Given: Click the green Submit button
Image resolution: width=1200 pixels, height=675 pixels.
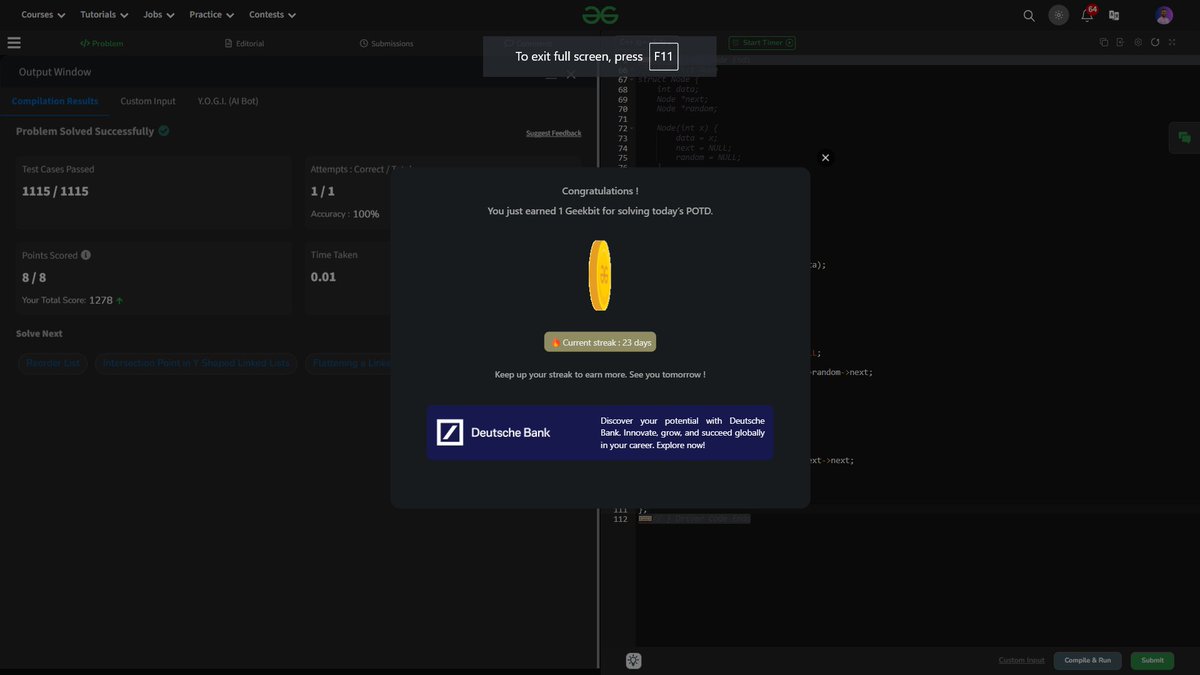Looking at the screenshot, I should point(1152,661).
